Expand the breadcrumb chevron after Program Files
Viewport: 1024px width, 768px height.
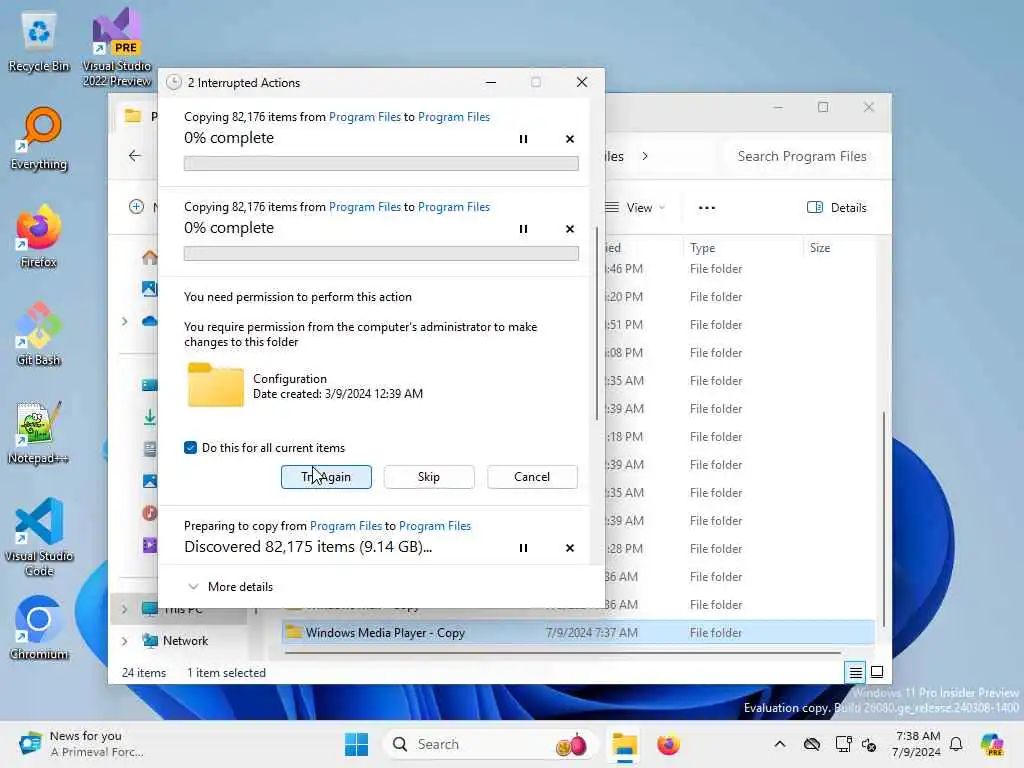click(645, 156)
